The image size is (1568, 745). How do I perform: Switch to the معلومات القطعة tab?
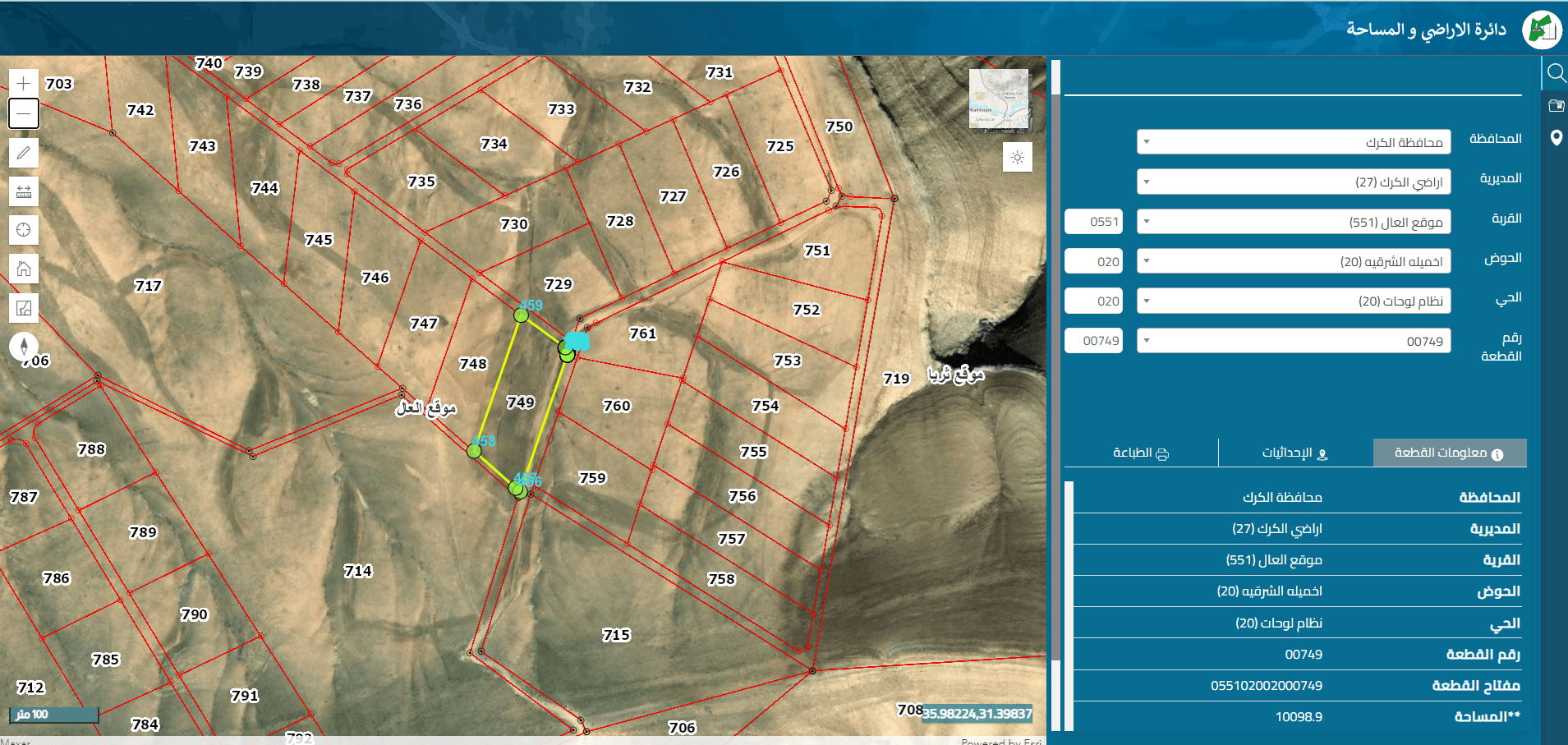pos(1450,453)
